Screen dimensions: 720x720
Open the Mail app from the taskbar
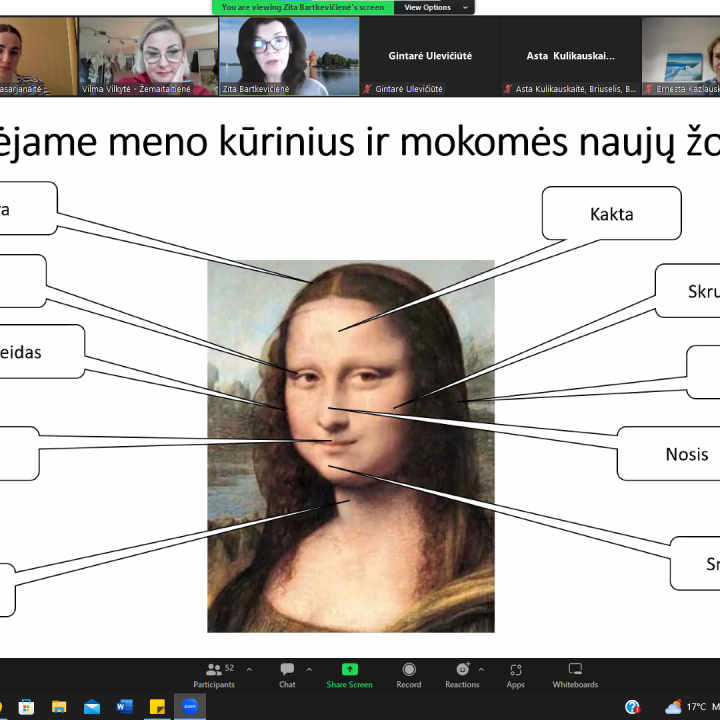coord(92,707)
